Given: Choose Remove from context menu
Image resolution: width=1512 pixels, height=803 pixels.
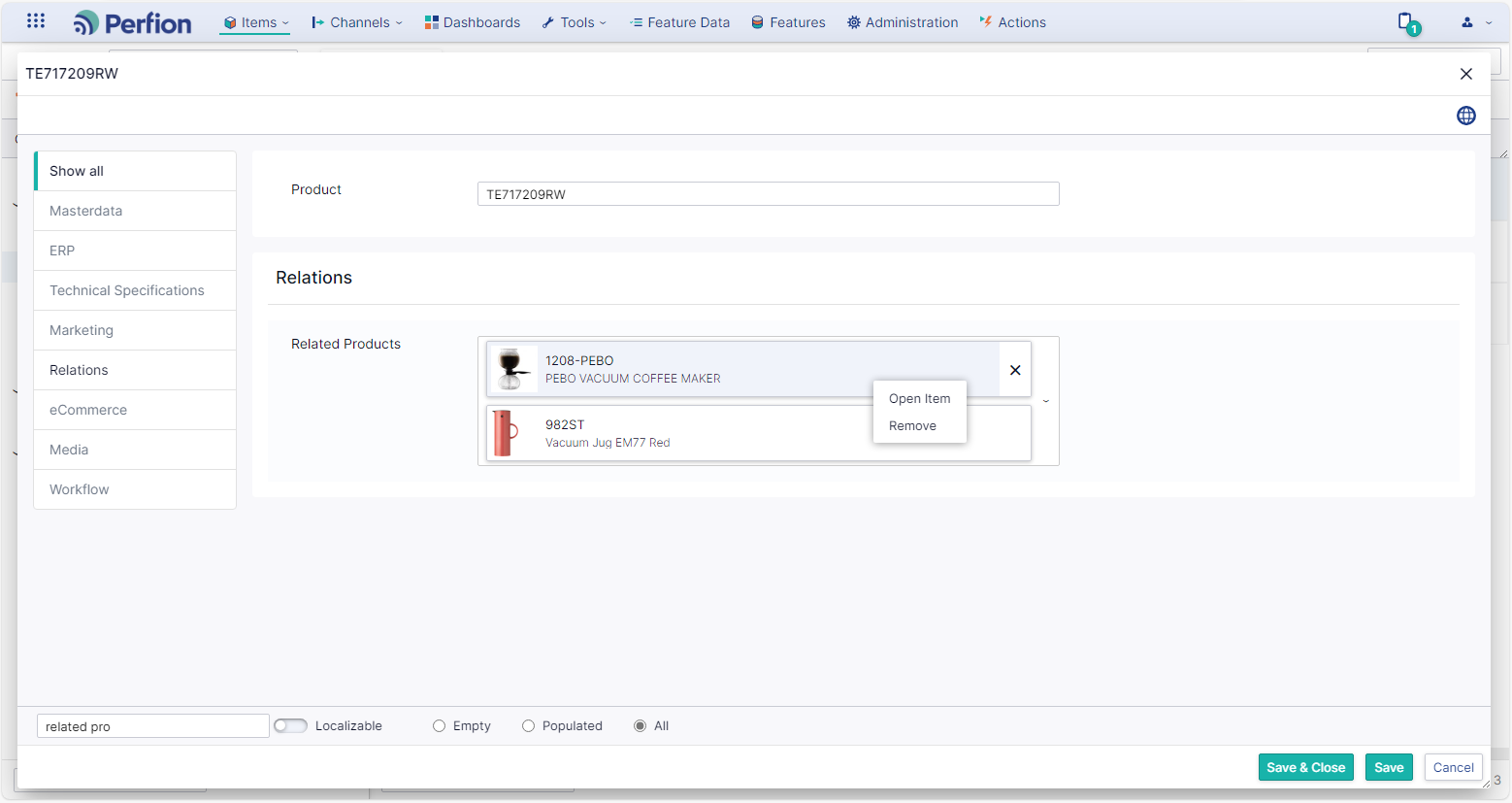Looking at the screenshot, I should 919,425.
